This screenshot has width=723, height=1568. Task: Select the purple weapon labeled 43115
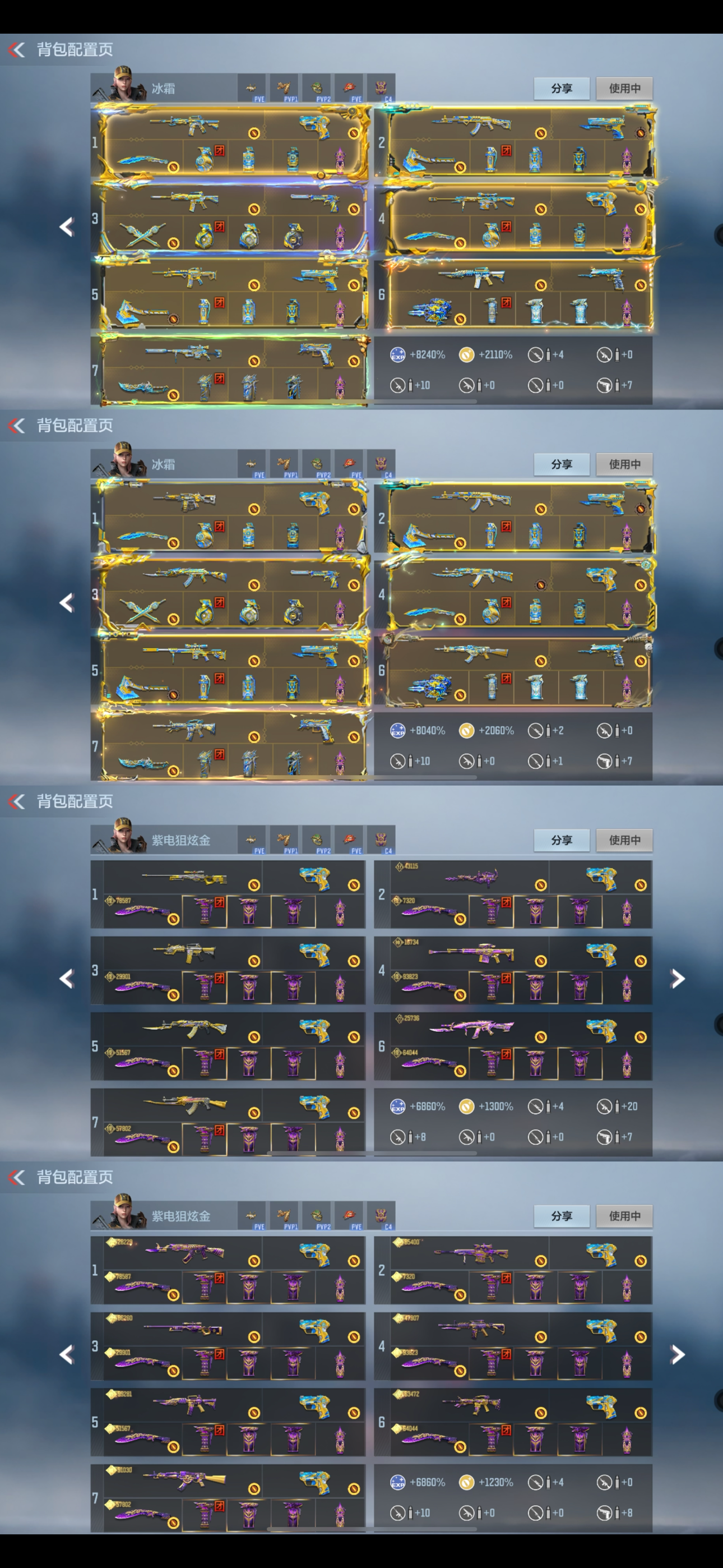[x=472, y=877]
